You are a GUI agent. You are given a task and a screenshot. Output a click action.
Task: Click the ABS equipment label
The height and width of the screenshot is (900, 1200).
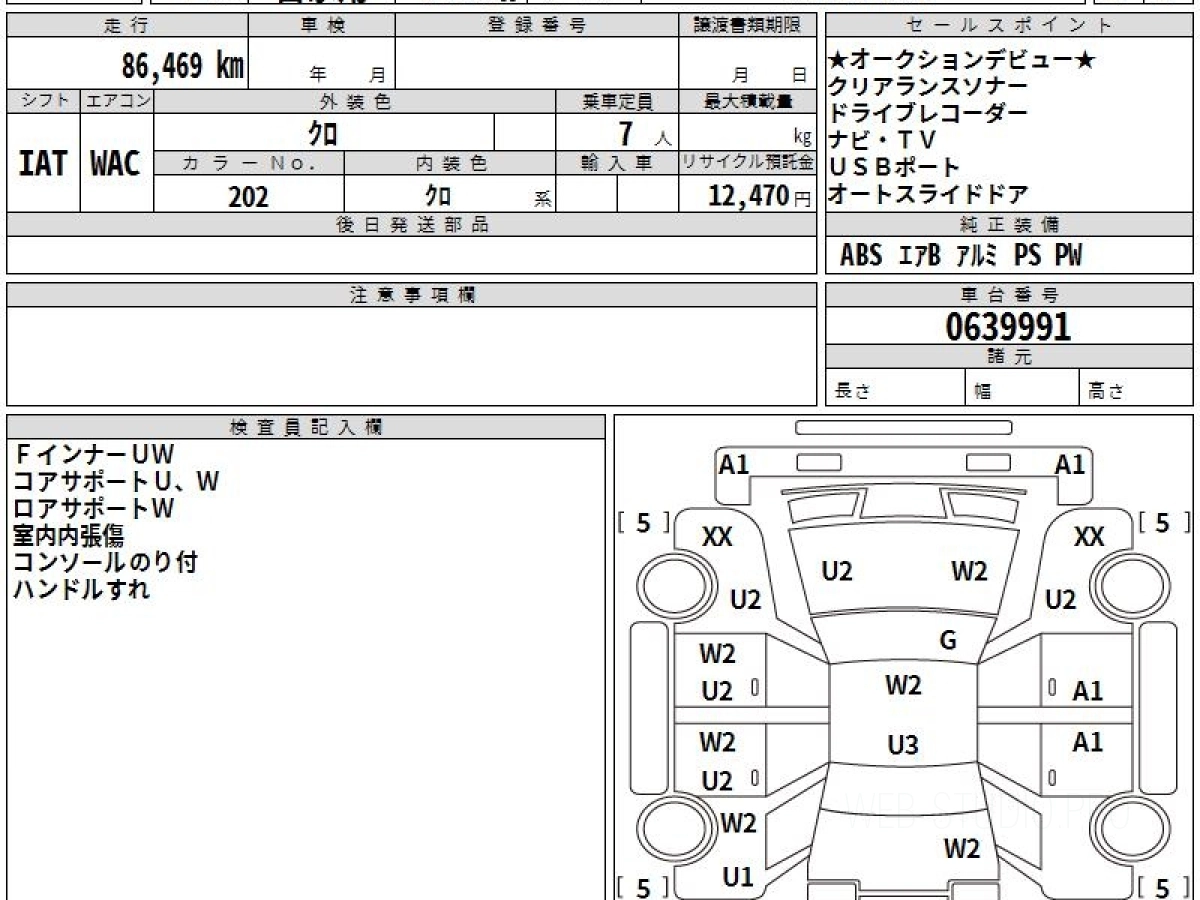861,256
